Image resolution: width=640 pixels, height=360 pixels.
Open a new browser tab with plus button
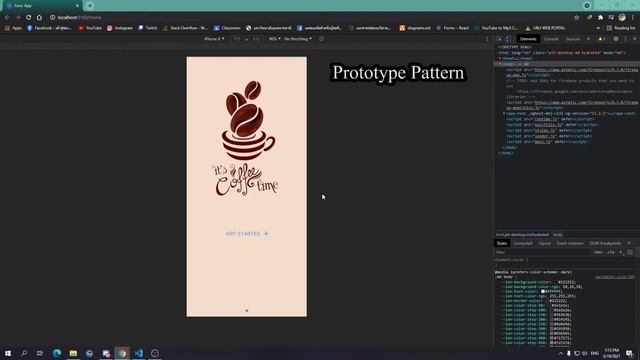[90, 6]
